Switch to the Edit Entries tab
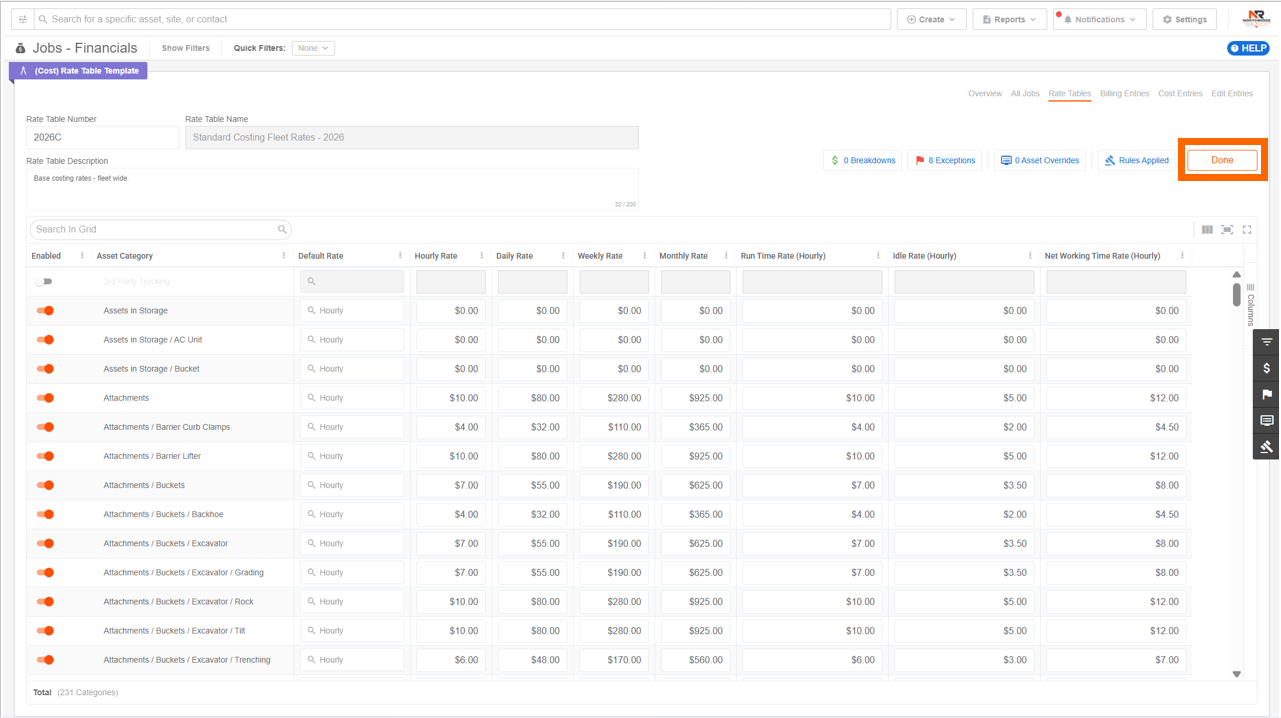The width and height of the screenshot is (1281, 718). click(x=1232, y=94)
